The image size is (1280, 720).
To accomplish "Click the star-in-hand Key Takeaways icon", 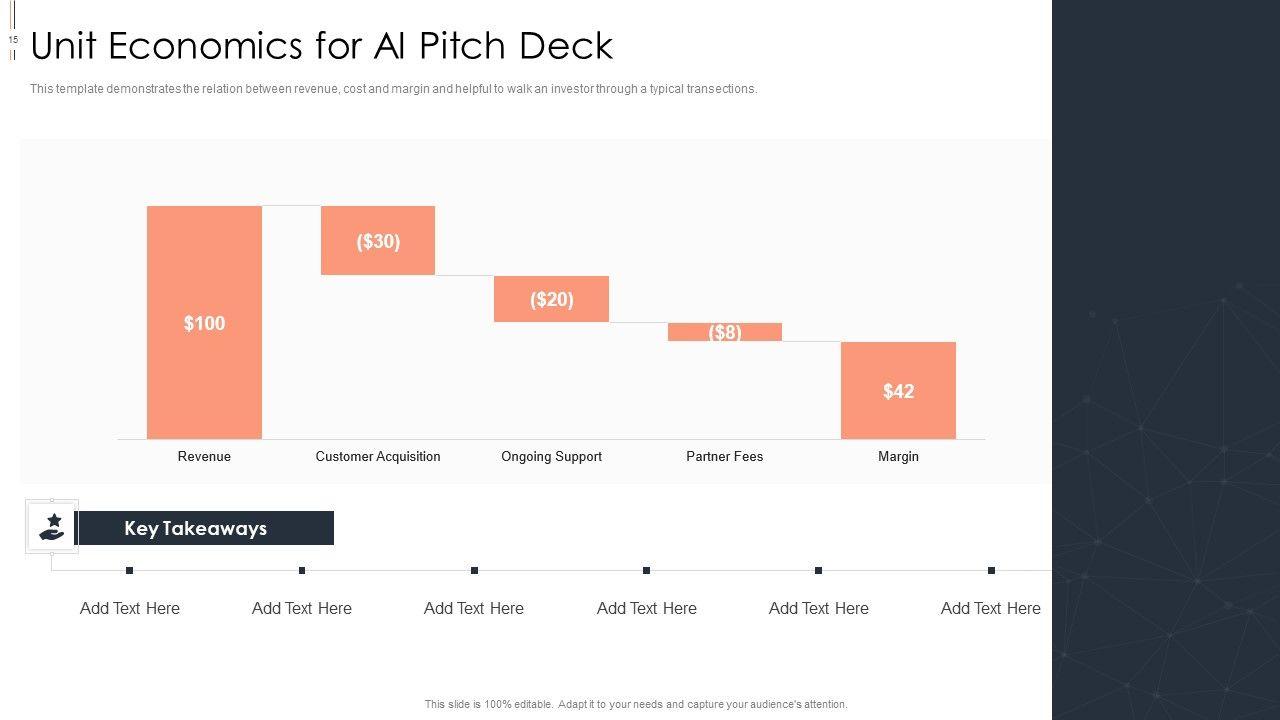I will pyautogui.click(x=52, y=526).
